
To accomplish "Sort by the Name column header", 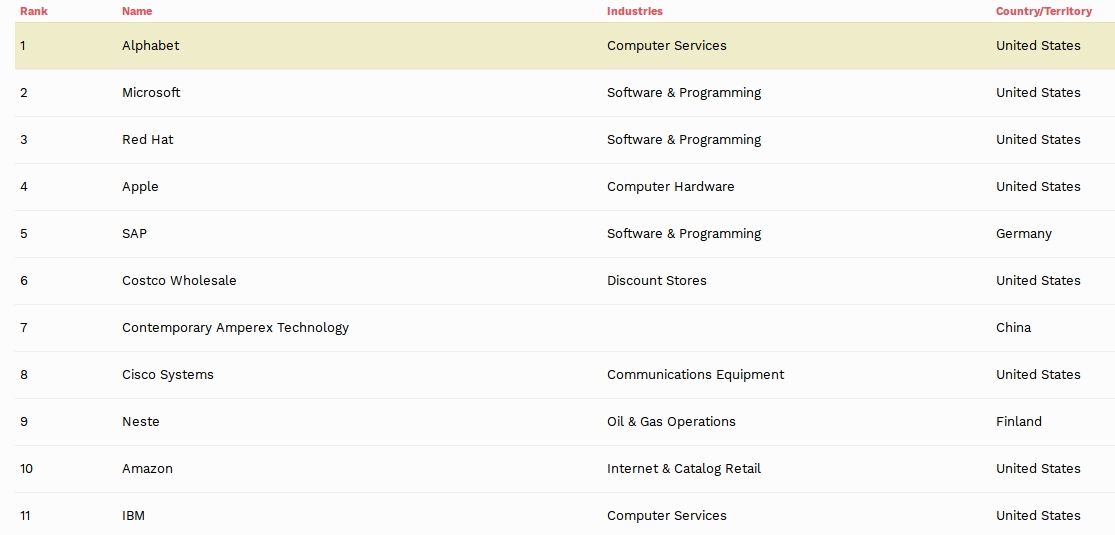I will 137,11.
